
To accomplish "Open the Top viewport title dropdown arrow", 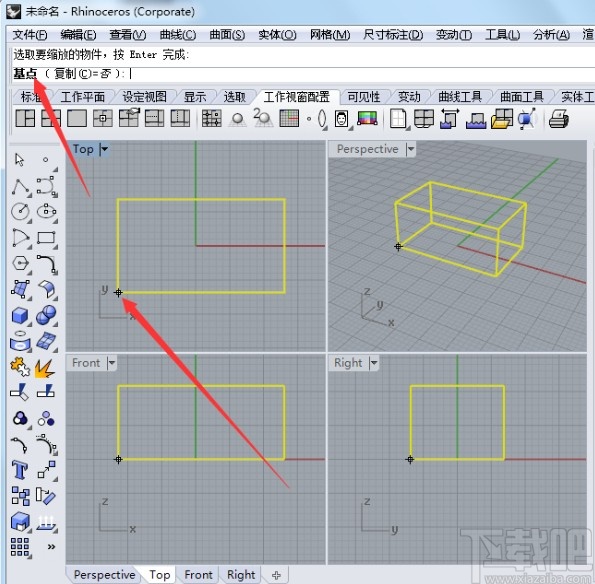I will [104, 149].
